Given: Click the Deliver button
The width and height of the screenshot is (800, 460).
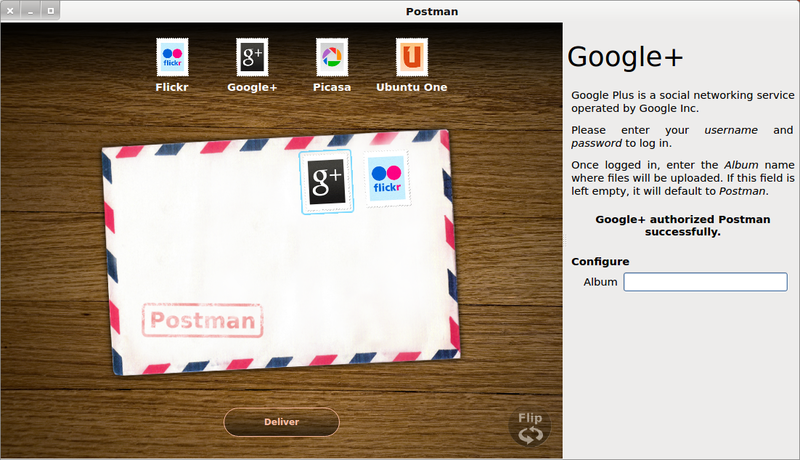Looking at the screenshot, I should (x=281, y=422).
